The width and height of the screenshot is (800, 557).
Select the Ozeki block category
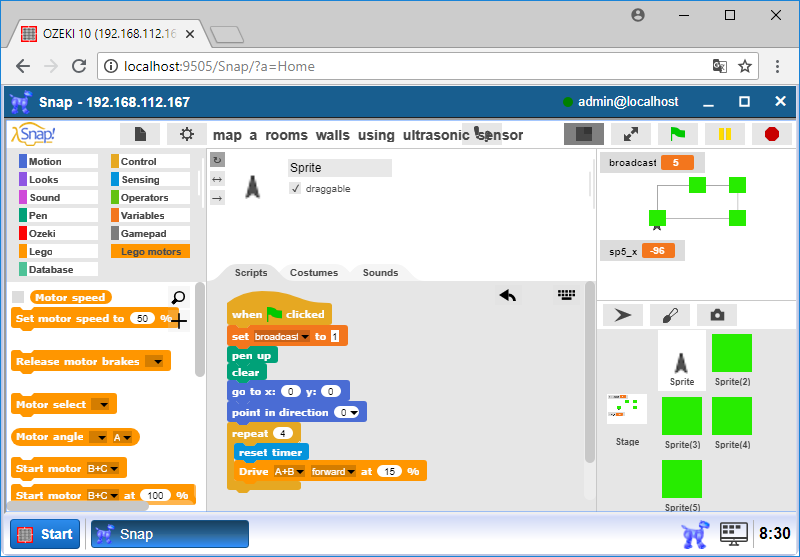click(58, 233)
